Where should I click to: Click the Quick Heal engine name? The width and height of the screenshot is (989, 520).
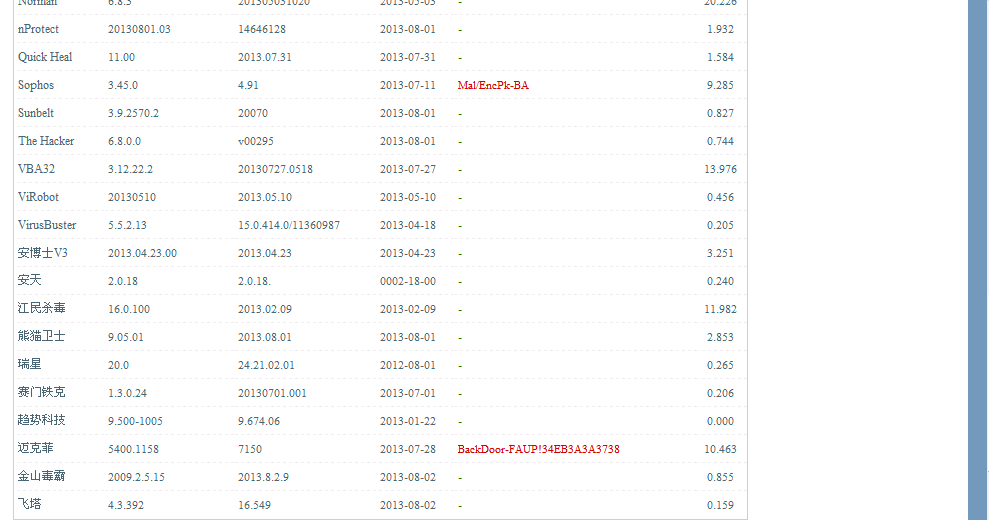click(x=45, y=57)
